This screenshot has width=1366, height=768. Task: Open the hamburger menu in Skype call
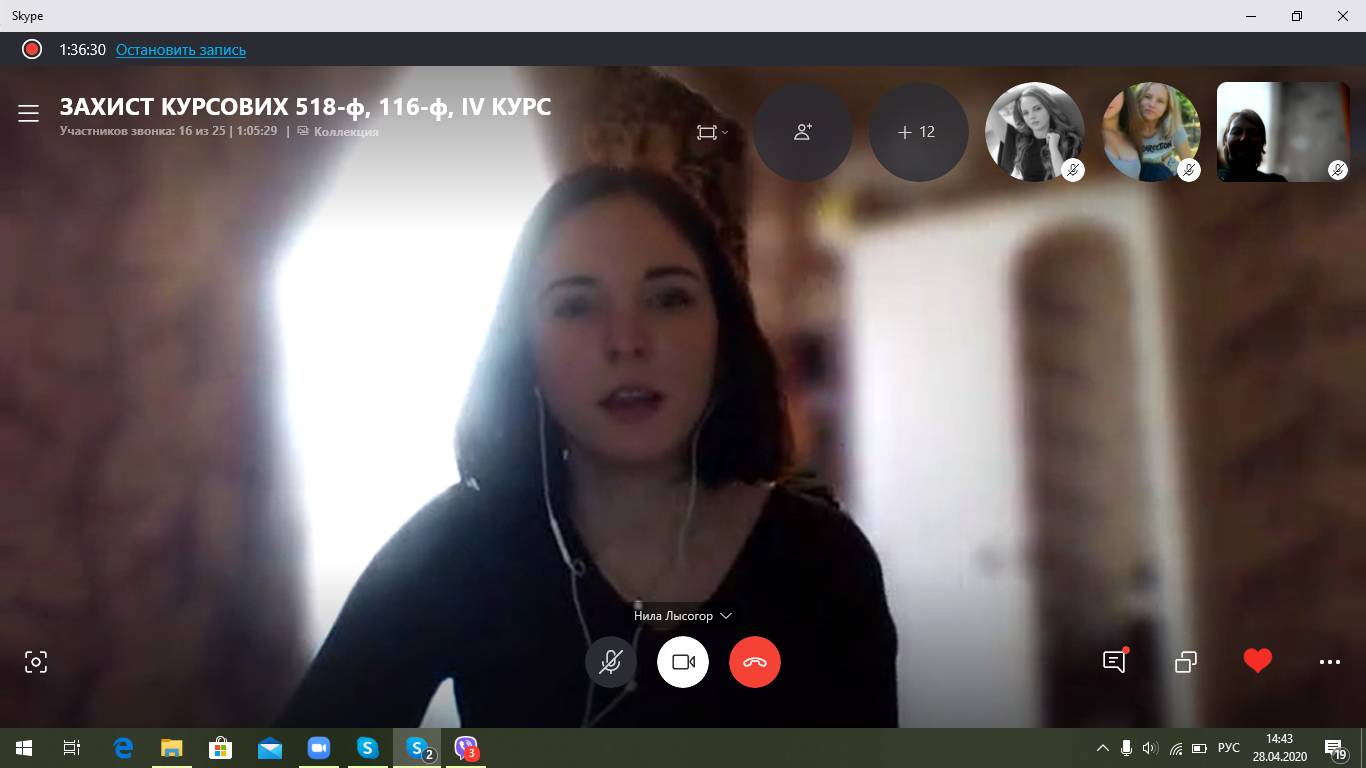[x=28, y=114]
